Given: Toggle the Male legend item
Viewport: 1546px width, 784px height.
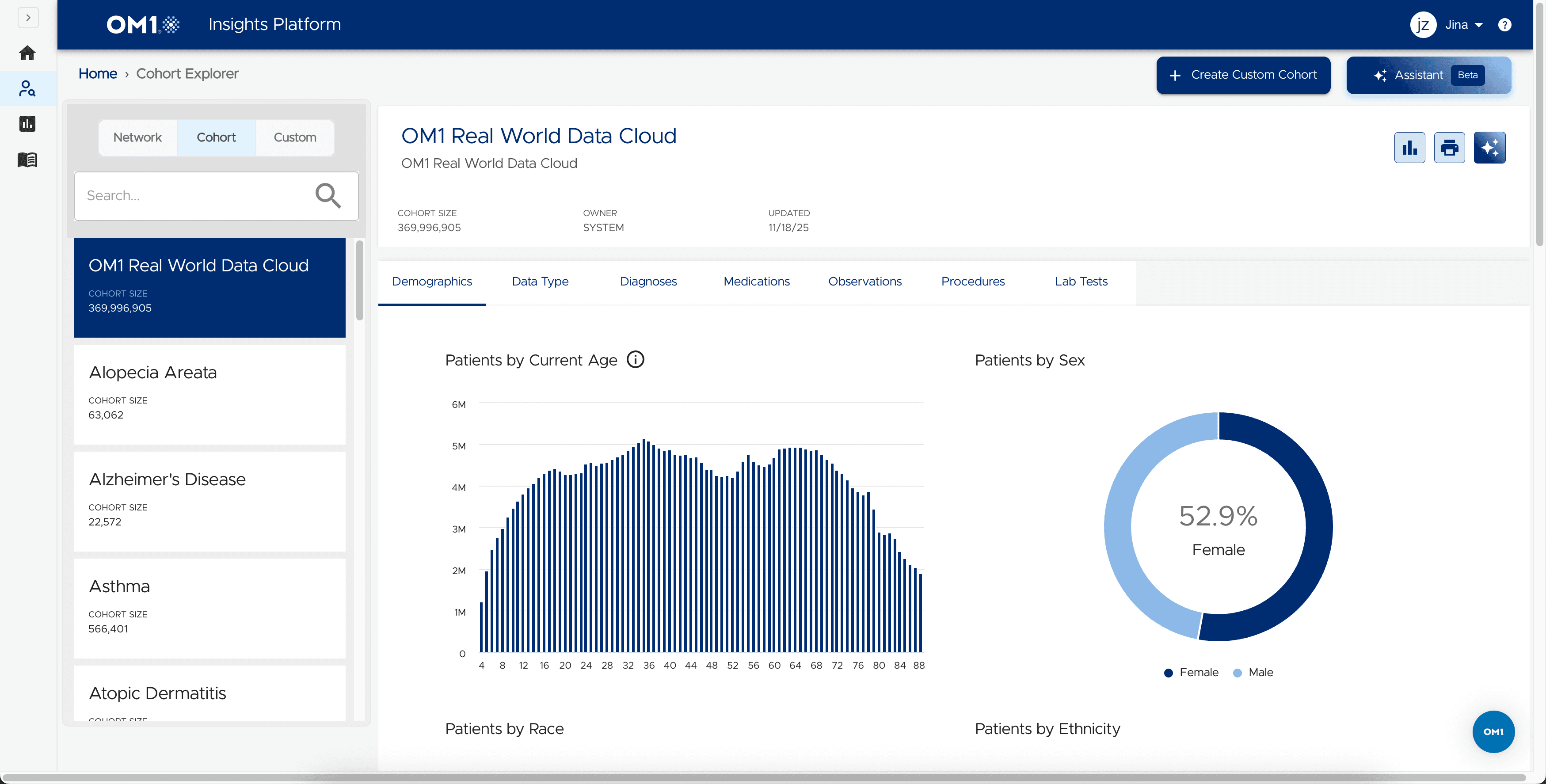Looking at the screenshot, I should pyautogui.click(x=1253, y=673).
